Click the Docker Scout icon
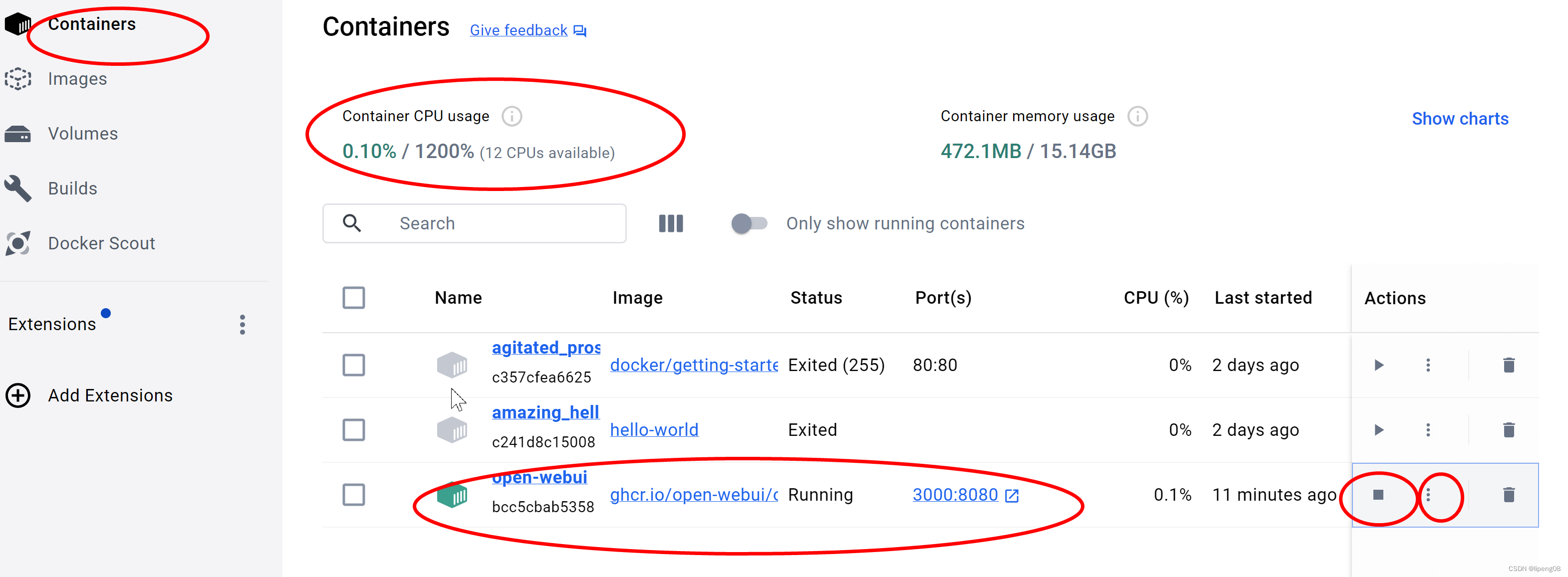Viewport: 1568px width, 577px height. tap(17, 243)
